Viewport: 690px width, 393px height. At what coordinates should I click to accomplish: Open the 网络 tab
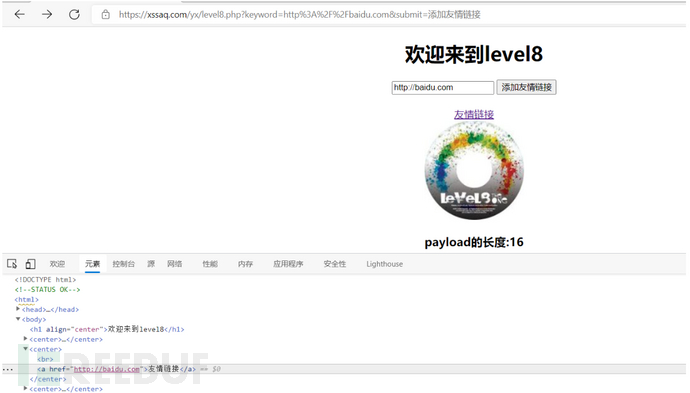(x=175, y=264)
